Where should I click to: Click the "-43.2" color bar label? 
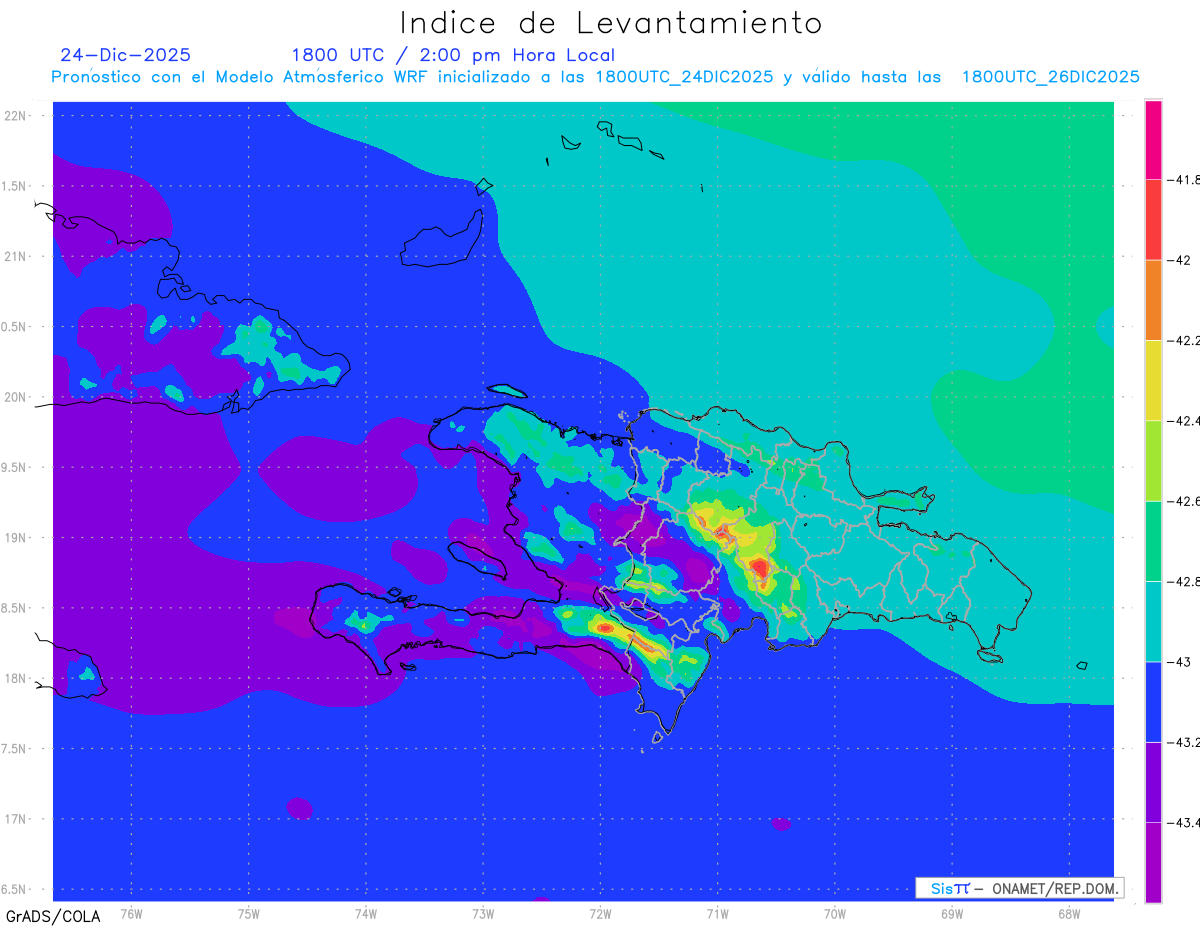pos(1183,742)
